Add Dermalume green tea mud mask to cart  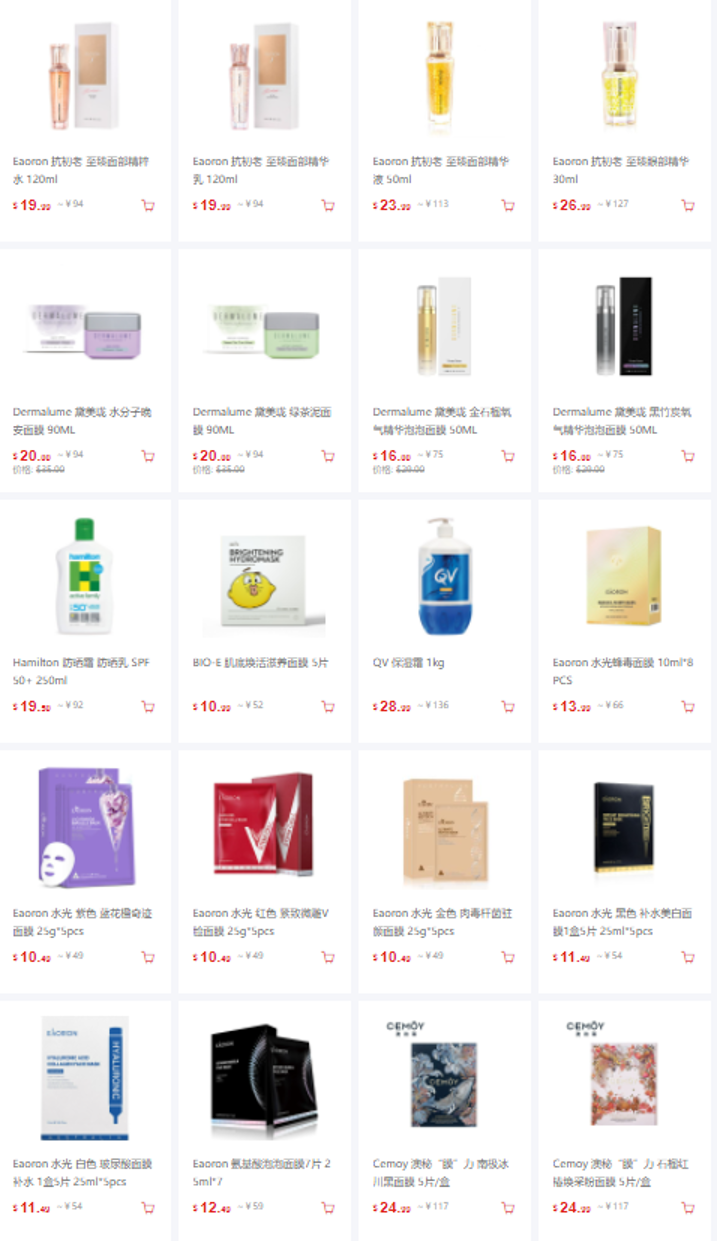328,456
